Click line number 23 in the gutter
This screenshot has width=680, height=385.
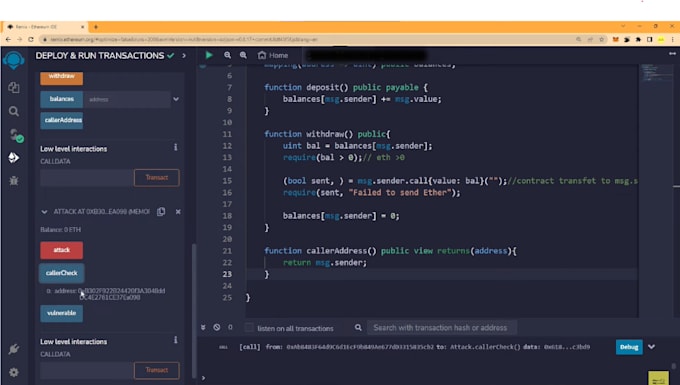(227, 274)
